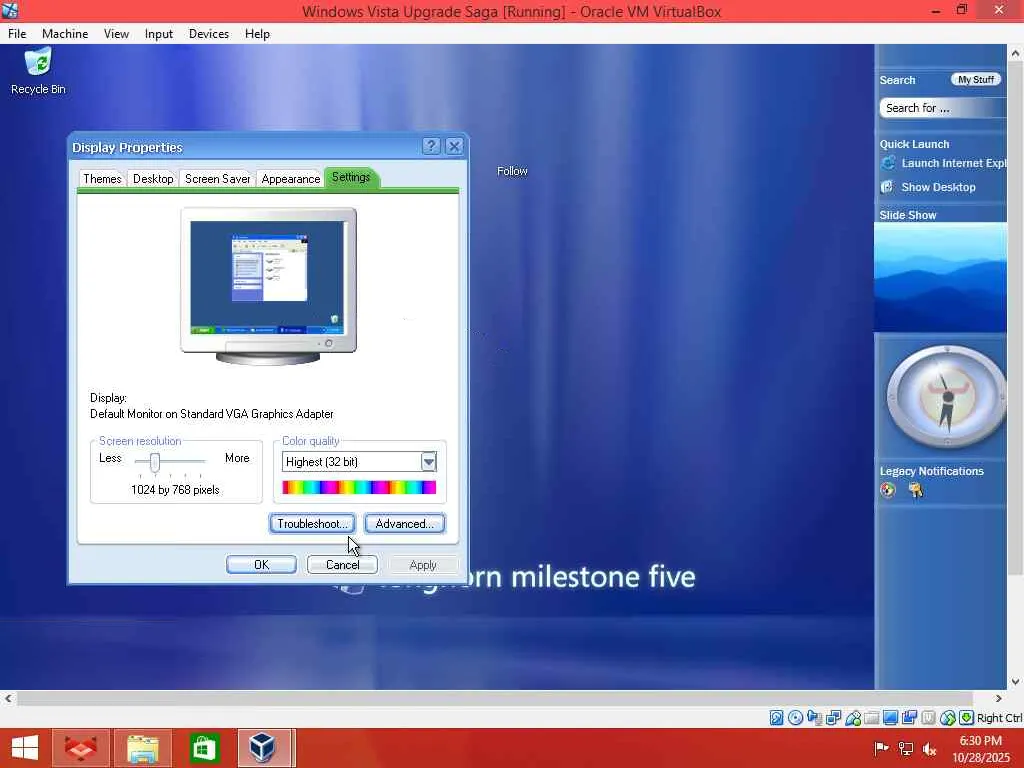Click the mouse integration status icon
Screen dimensions: 1024x768
tap(948, 718)
